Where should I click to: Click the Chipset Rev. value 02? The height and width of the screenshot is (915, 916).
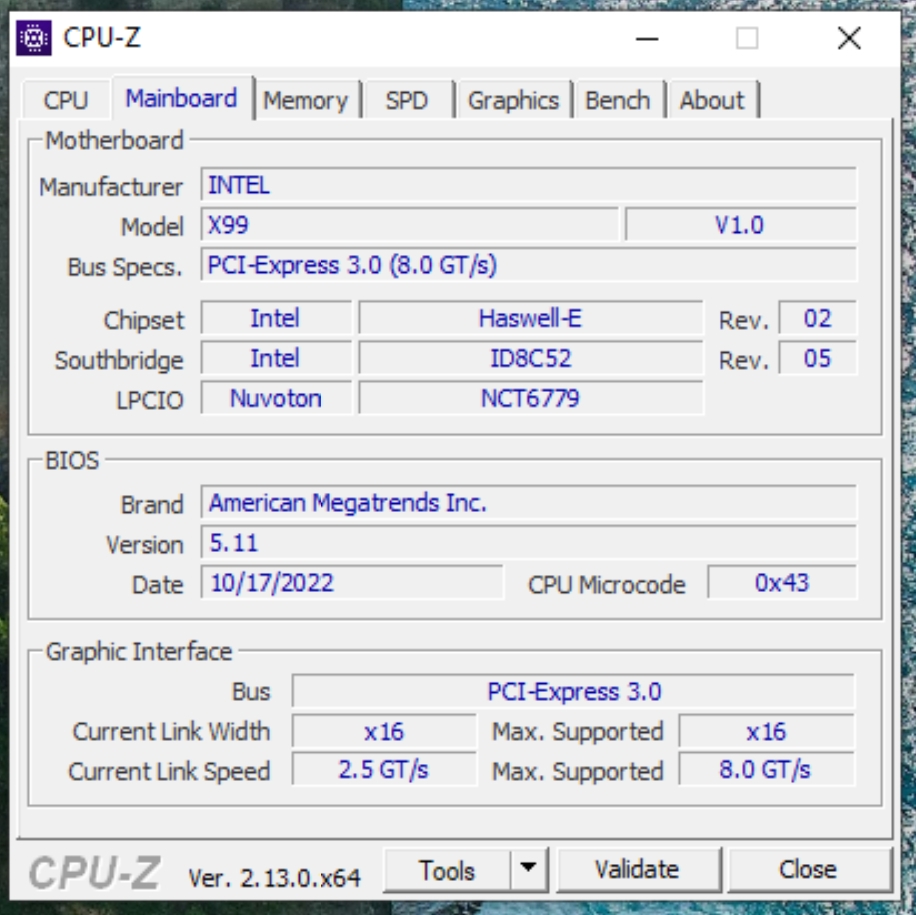[x=817, y=318]
